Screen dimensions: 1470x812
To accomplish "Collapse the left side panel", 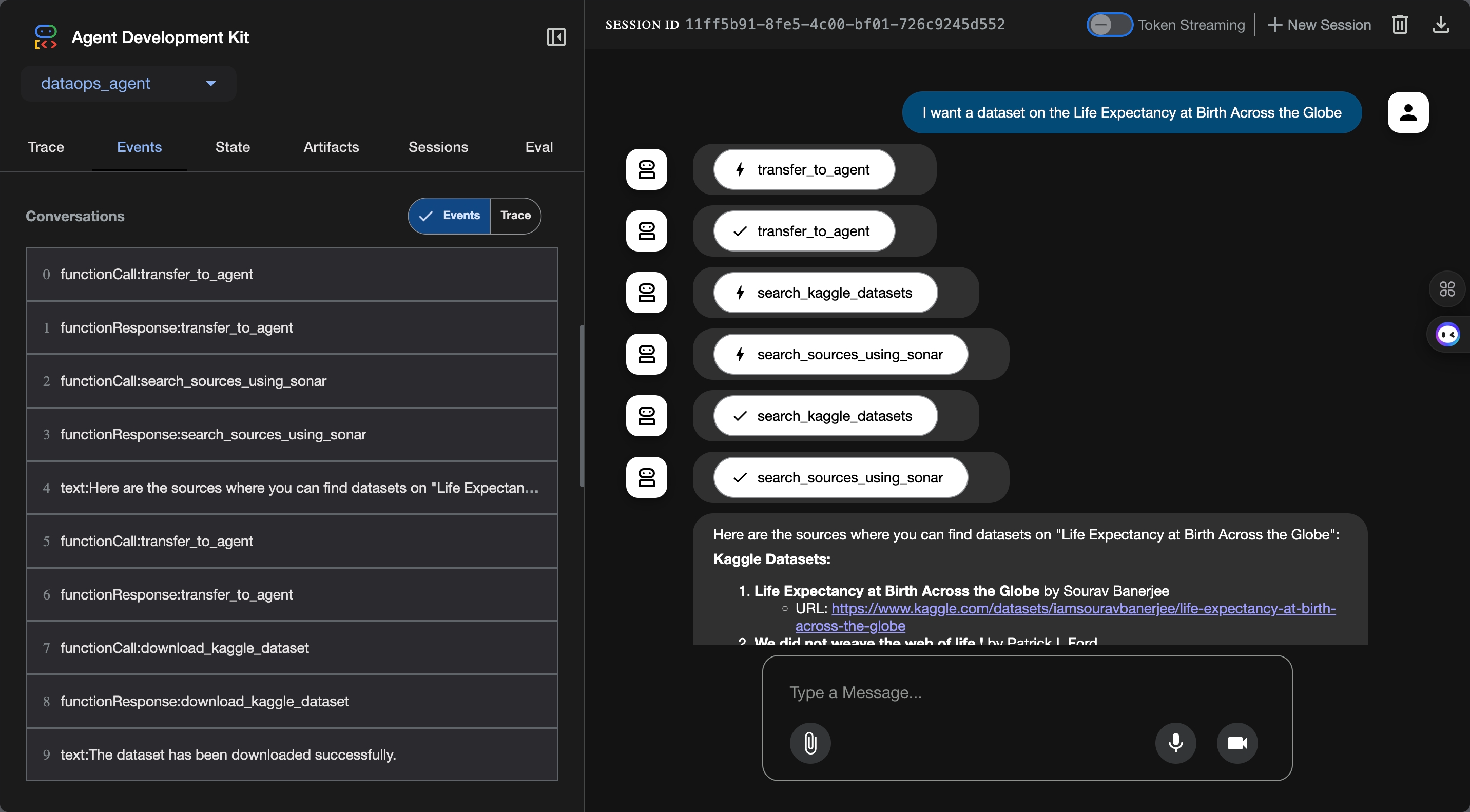I will [556, 37].
